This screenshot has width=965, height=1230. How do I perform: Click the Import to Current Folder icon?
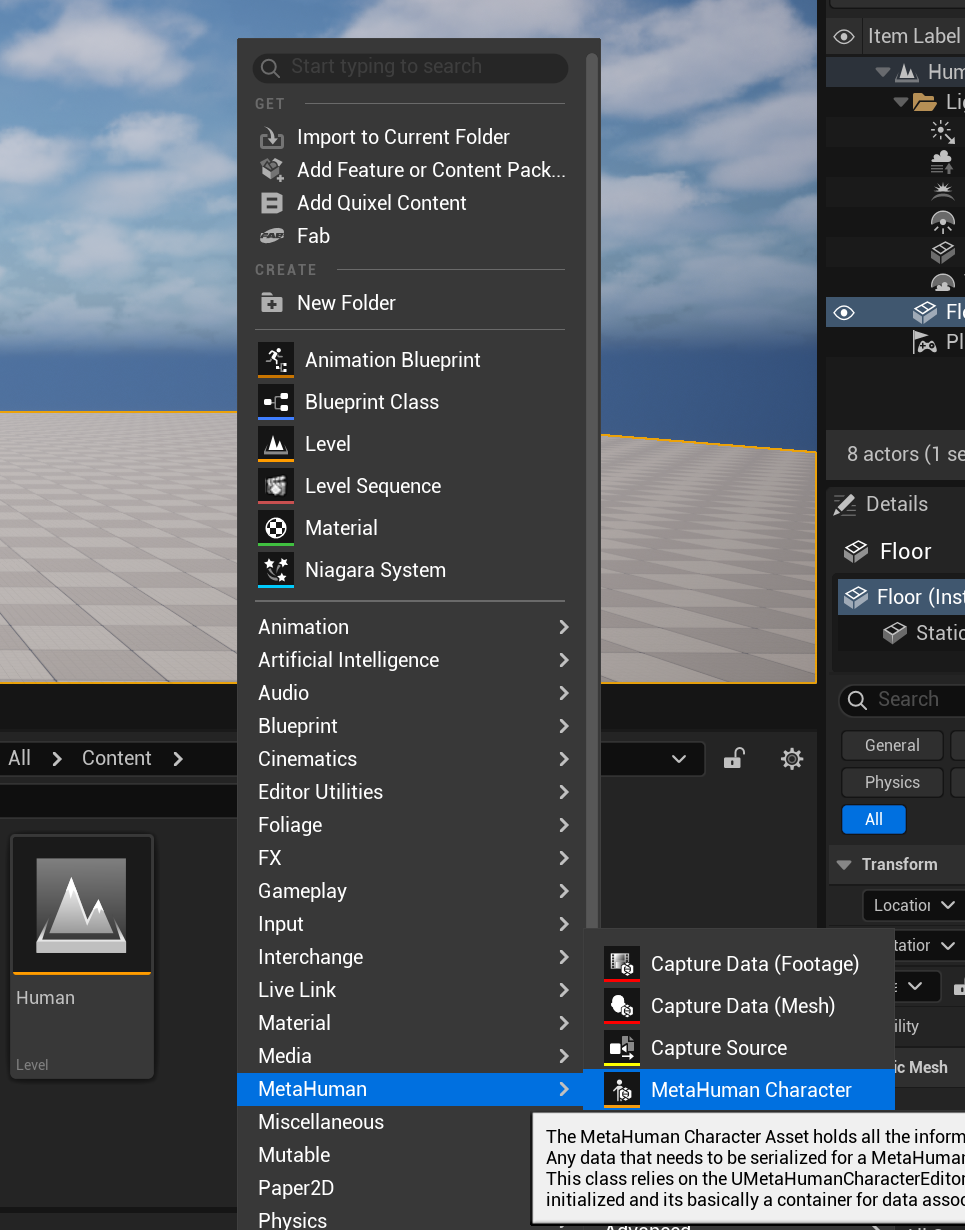click(x=271, y=137)
